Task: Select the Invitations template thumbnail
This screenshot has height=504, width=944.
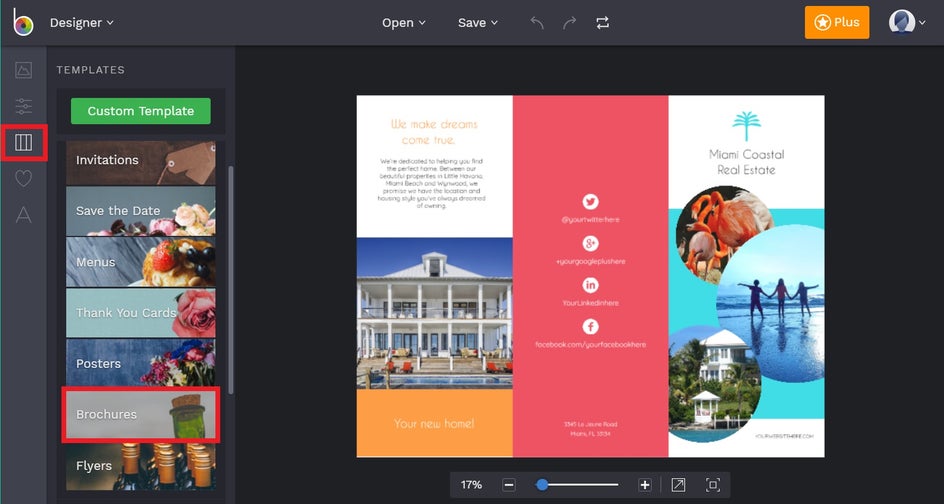Action: (x=140, y=161)
